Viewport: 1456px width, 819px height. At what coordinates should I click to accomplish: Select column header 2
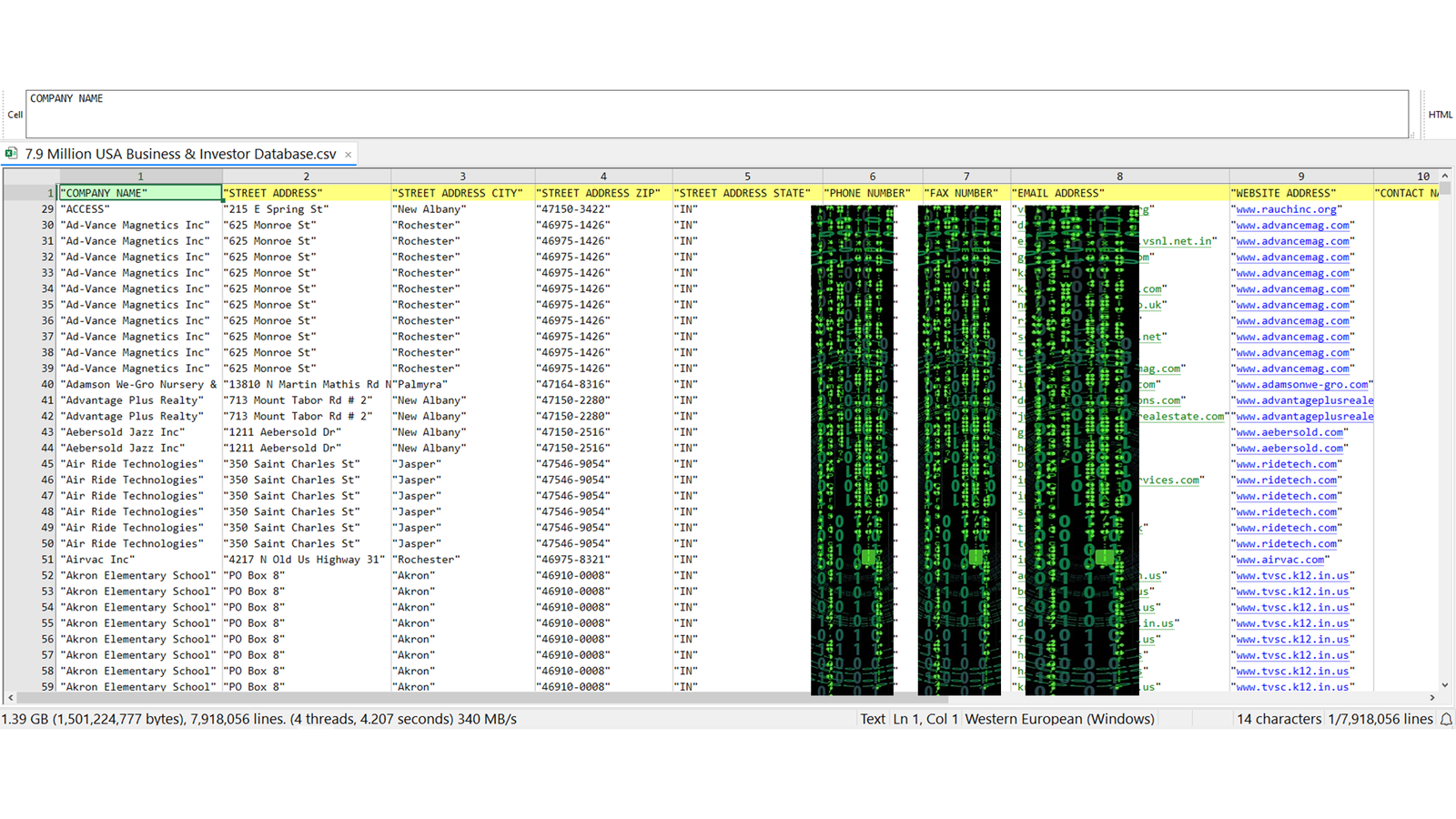point(307,177)
